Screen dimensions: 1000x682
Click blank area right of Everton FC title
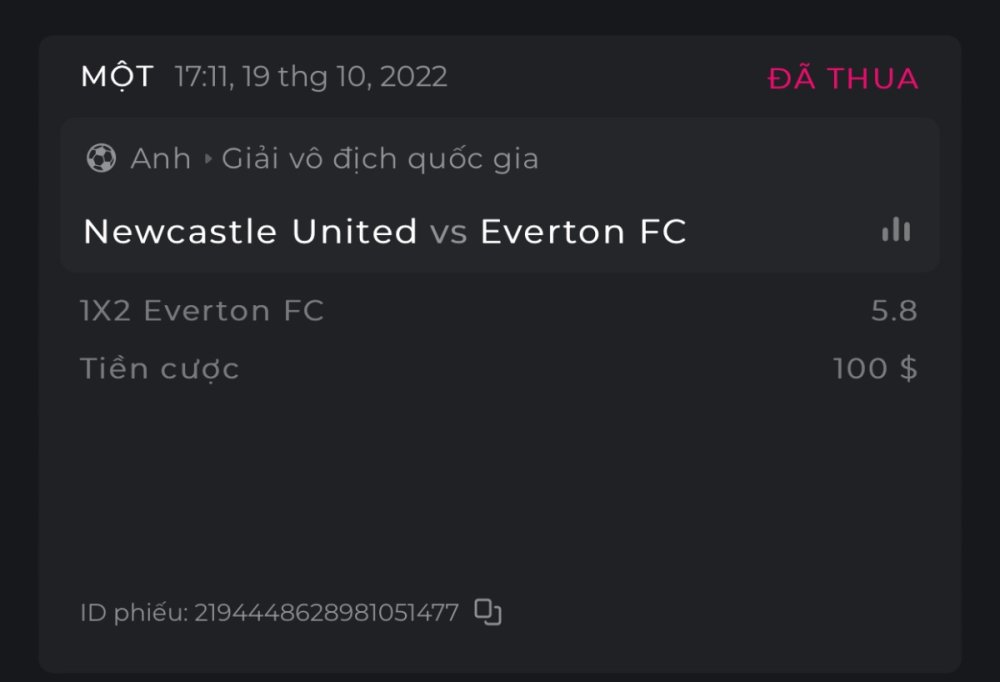point(780,232)
